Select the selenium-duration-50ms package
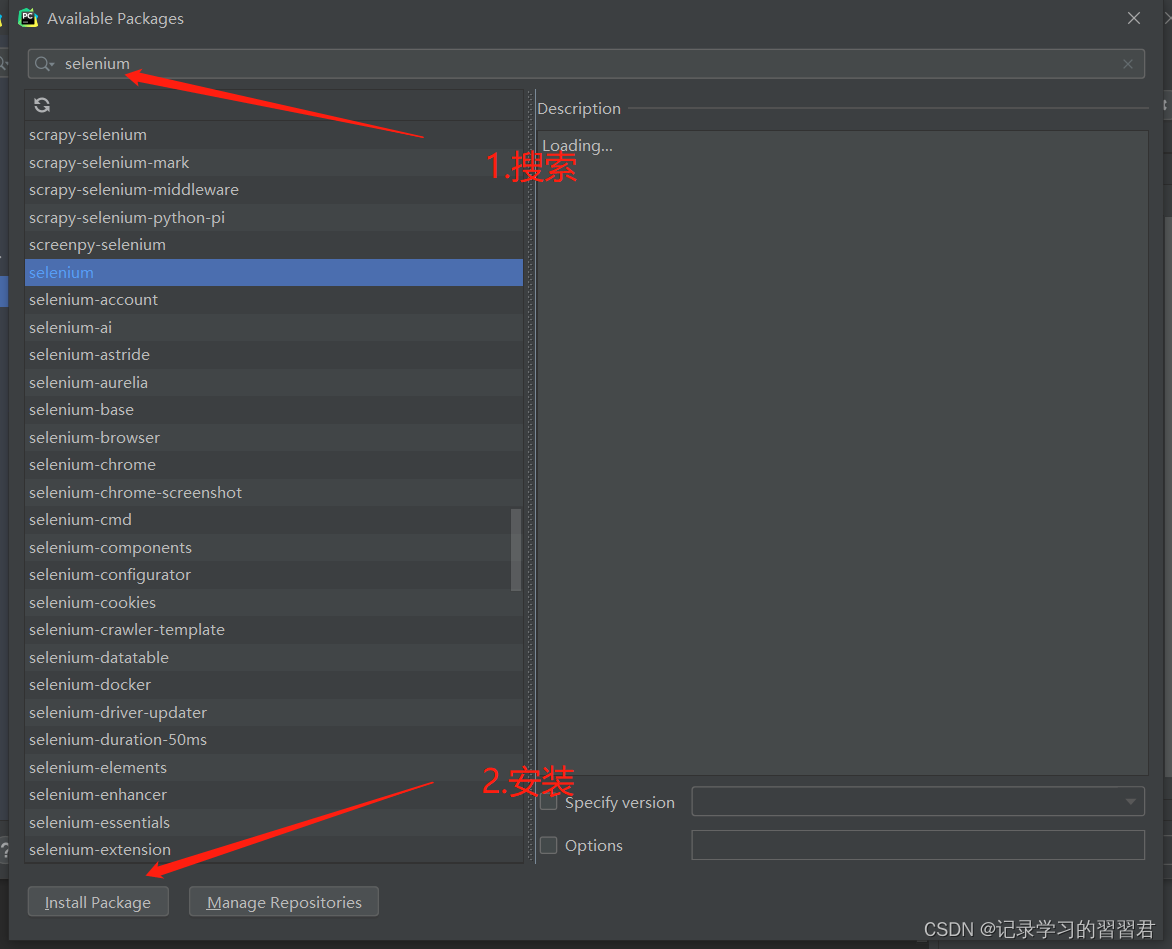This screenshot has width=1172, height=949. click(274, 740)
